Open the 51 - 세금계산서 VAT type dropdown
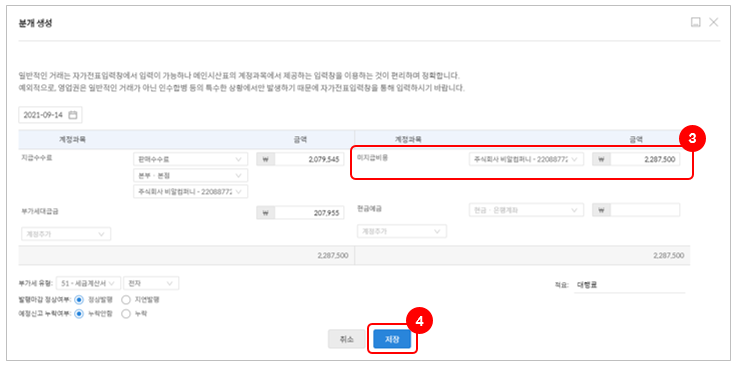Screen dimensions: 735x367 coord(88,283)
